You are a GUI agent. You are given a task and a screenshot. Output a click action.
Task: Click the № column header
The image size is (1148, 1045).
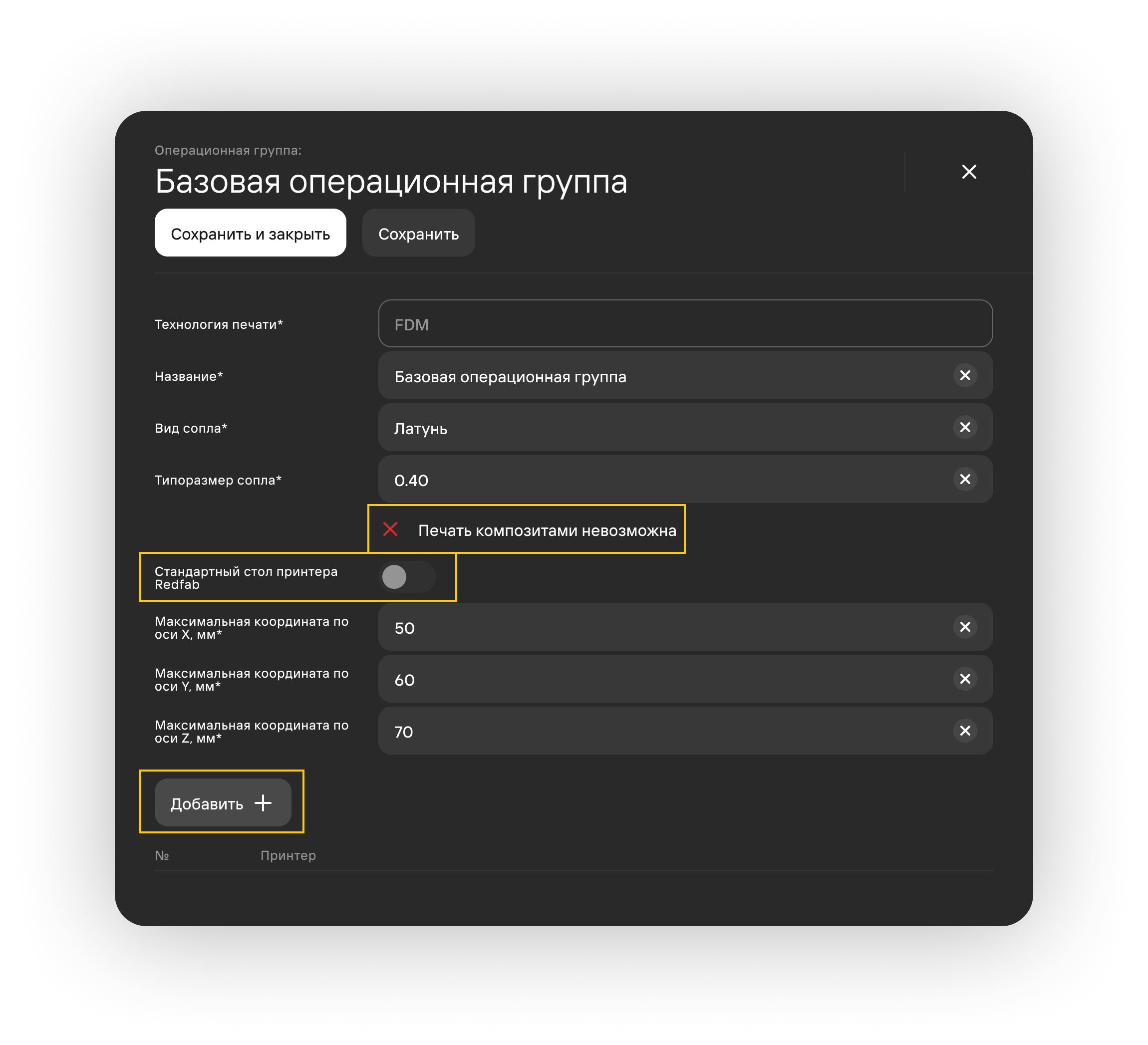(162, 855)
